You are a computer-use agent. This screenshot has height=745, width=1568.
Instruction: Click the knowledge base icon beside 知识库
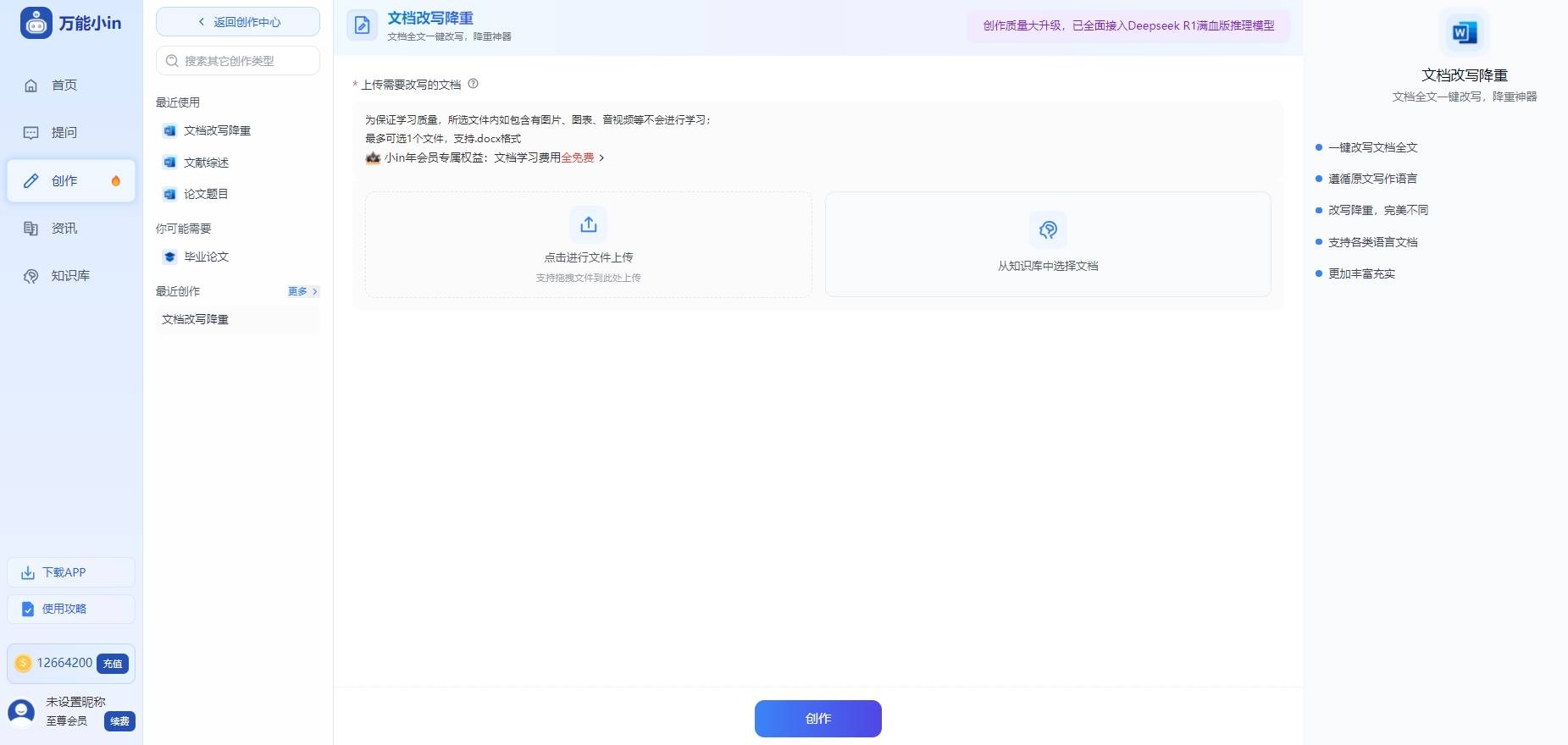pyautogui.click(x=31, y=276)
